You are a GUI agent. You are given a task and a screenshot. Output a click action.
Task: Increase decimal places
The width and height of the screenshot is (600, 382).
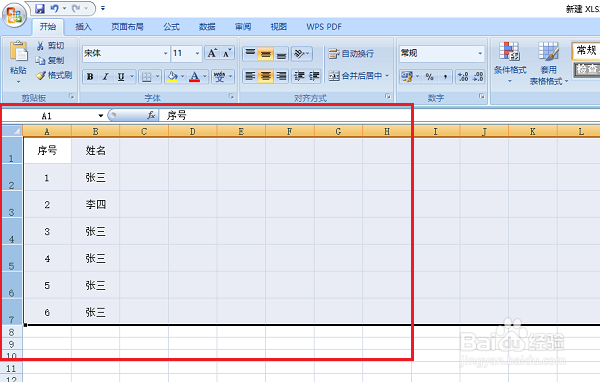(x=463, y=77)
